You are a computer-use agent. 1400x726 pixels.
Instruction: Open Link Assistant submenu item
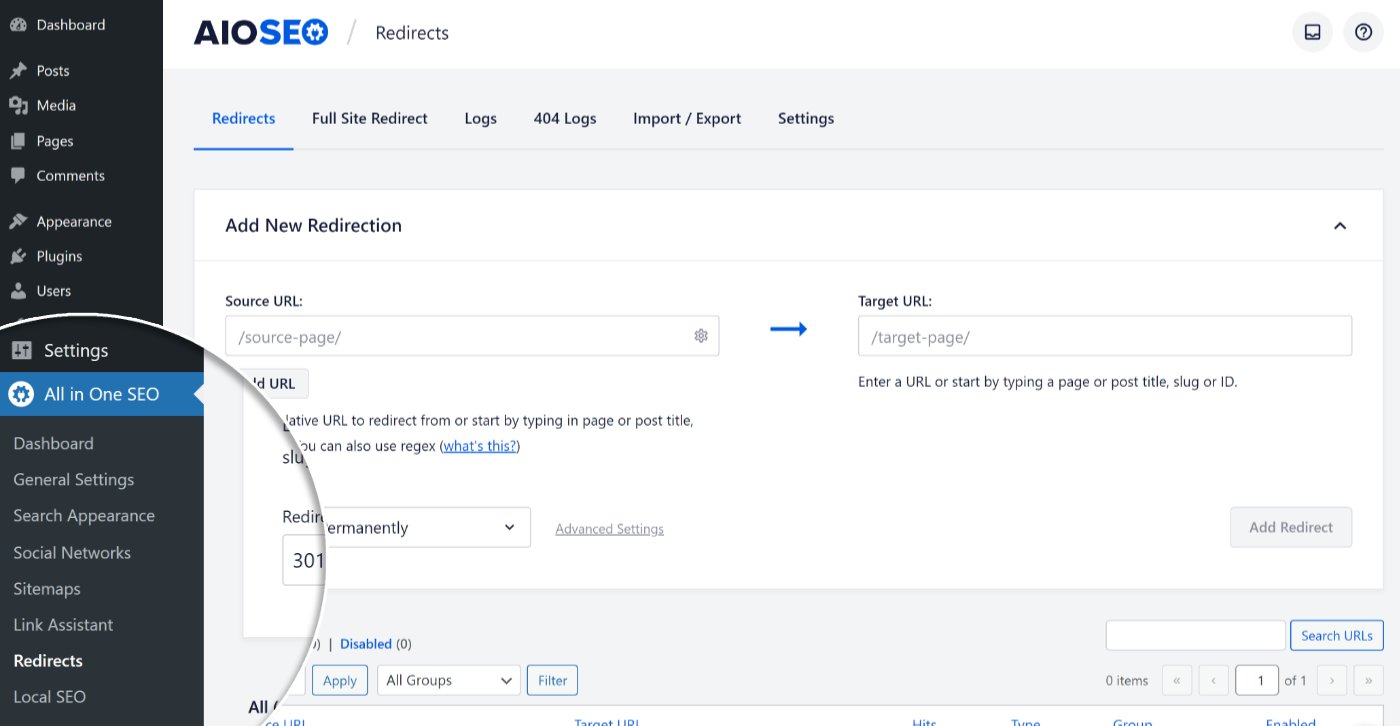pos(63,625)
